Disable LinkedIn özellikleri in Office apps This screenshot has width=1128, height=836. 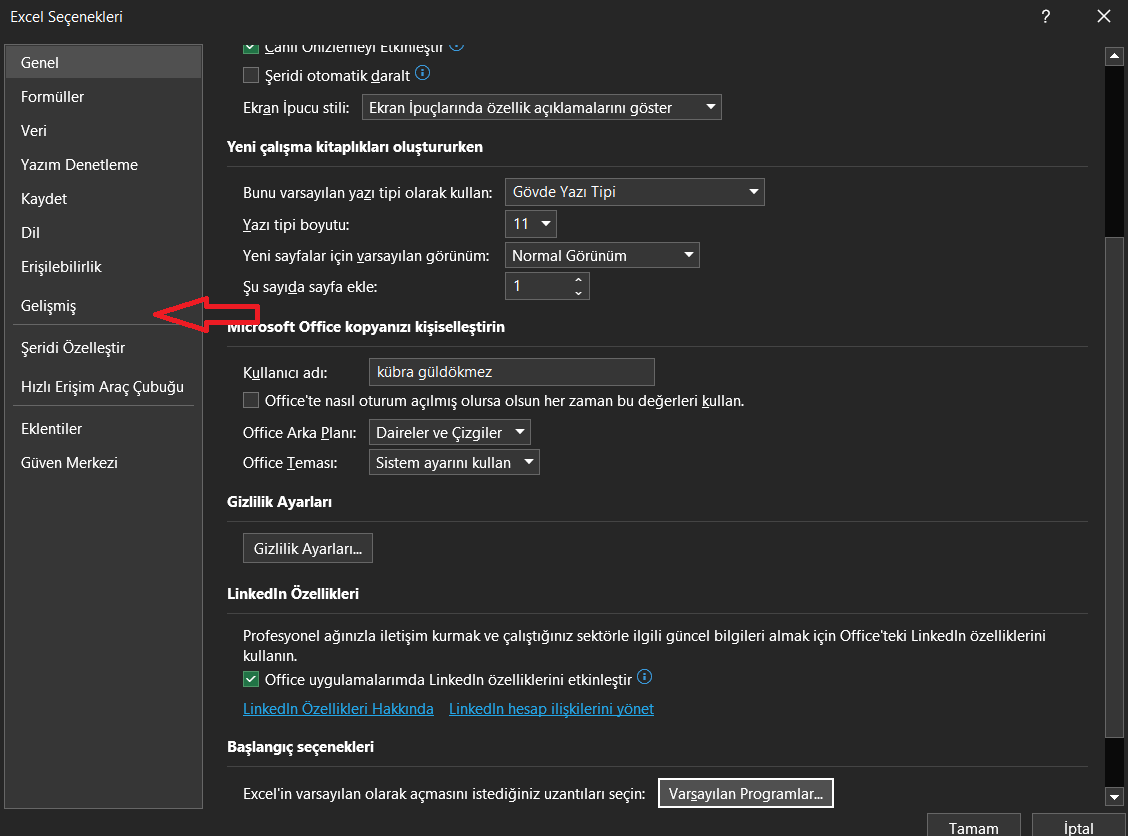click(251, 679)
